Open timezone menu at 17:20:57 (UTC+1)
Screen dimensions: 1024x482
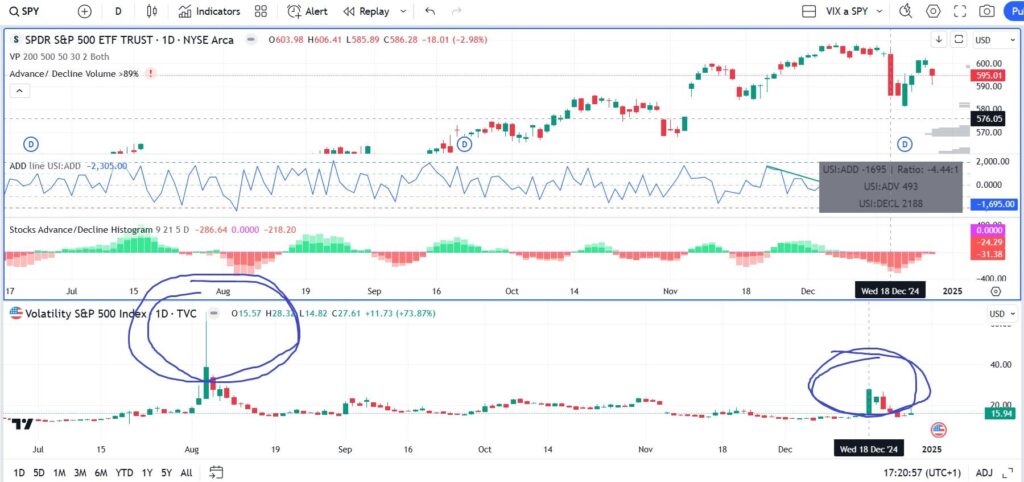[x=921, y=472]
